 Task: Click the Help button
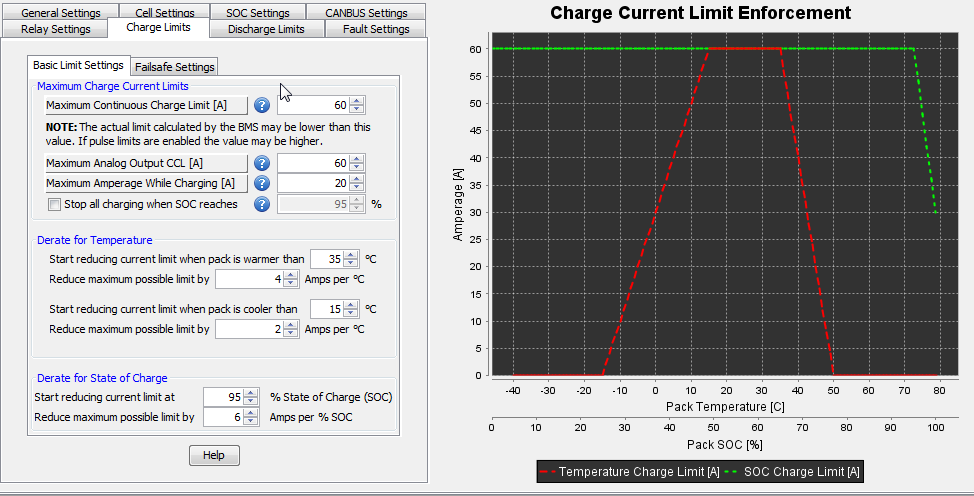coord(214,455)
